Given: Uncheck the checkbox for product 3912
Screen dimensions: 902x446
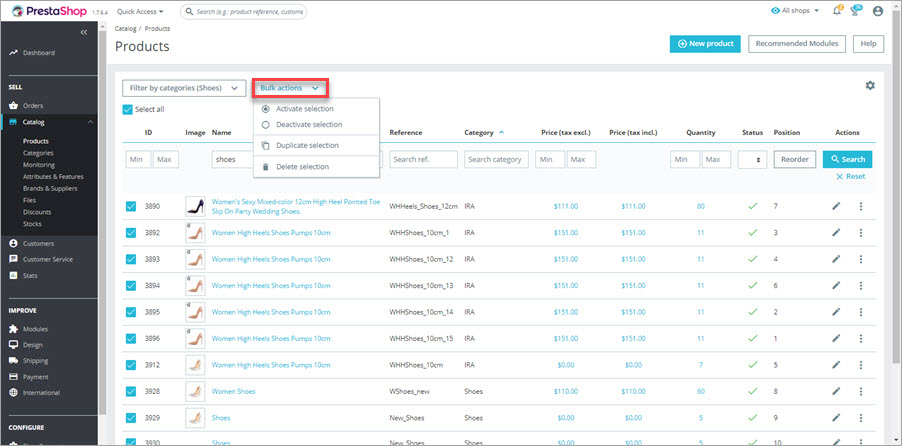Looking at the screenshot, I should pyautogui.click(x=131, y=365).
